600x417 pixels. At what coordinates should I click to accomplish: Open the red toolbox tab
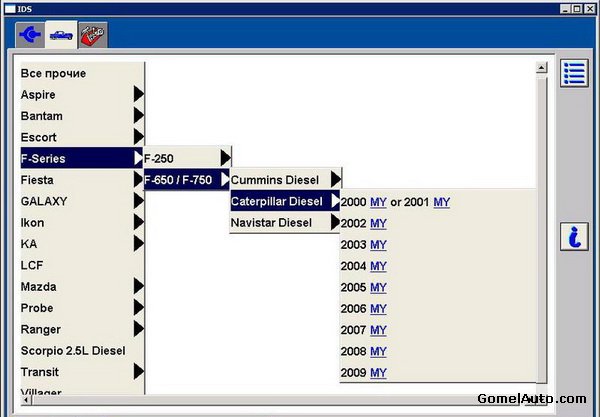pos(93,35)
